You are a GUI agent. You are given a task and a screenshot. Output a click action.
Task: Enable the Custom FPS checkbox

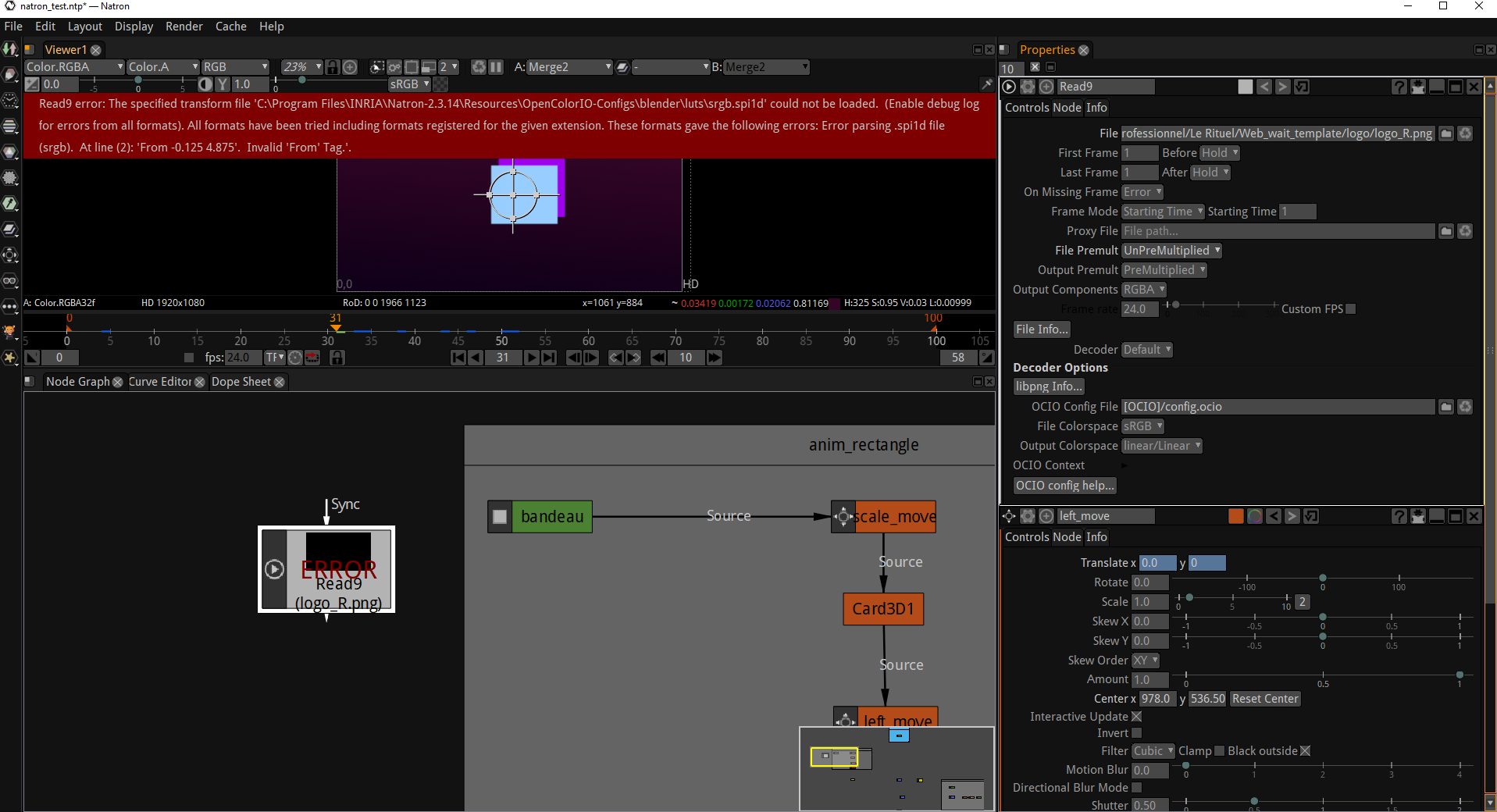[x=1351, y=309]
